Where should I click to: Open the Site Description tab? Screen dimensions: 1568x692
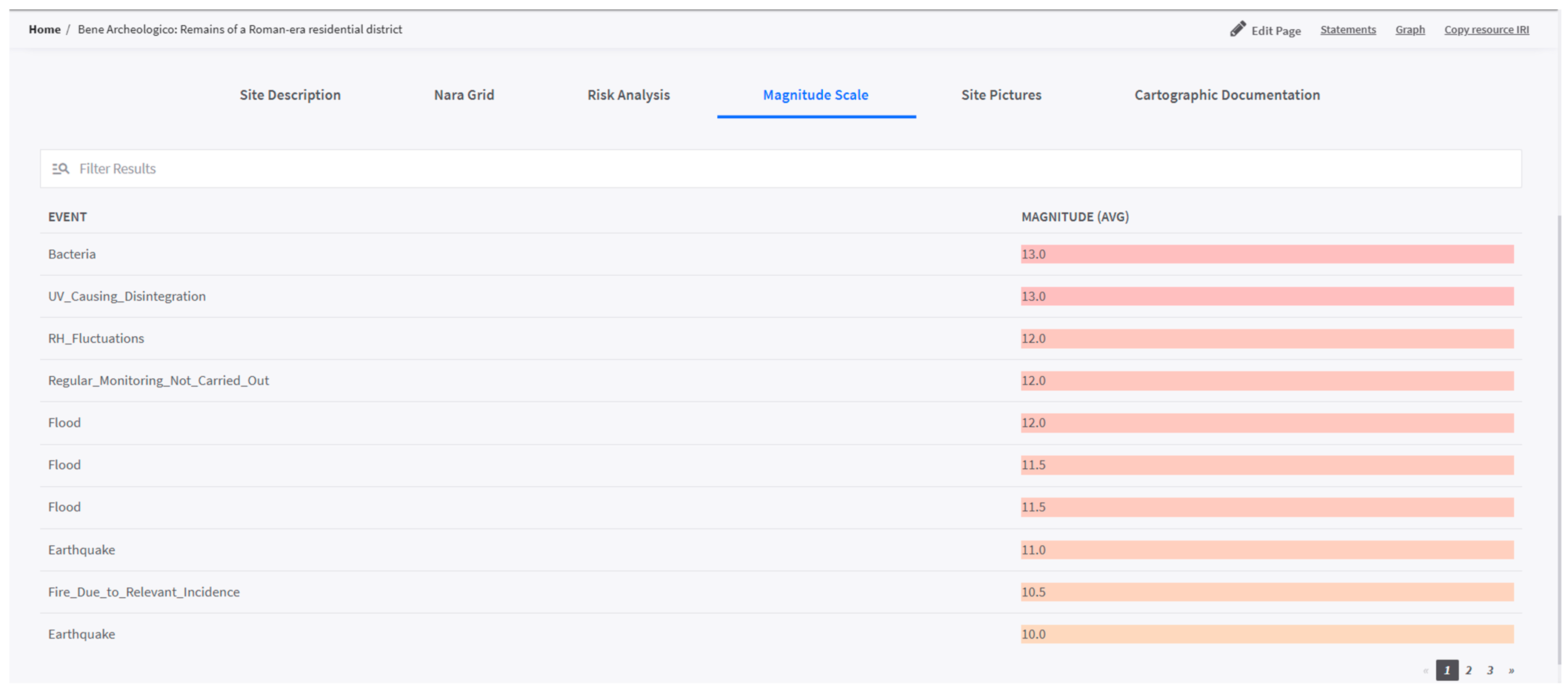pos(290,95)
